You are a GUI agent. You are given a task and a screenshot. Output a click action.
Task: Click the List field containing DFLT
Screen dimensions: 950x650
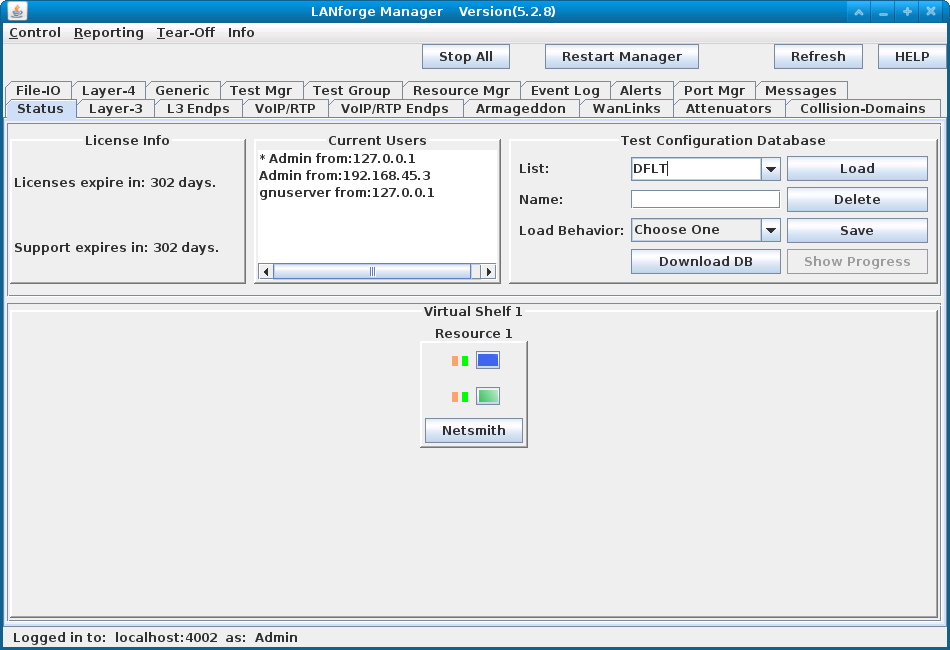pyautogui.click(x=696, y=169)
